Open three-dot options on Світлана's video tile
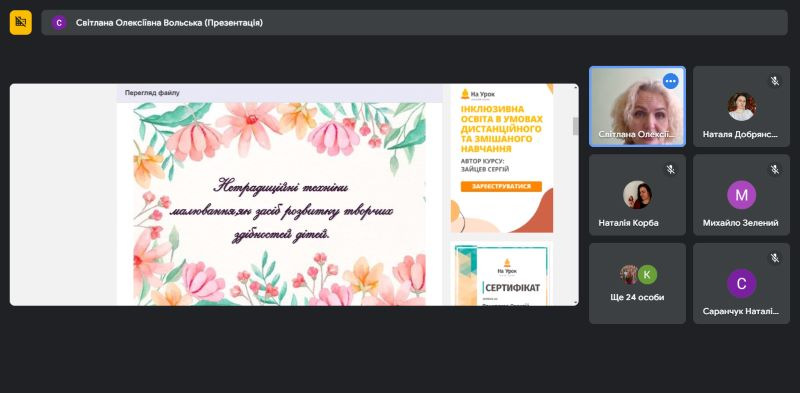 [x=670, y=81]
